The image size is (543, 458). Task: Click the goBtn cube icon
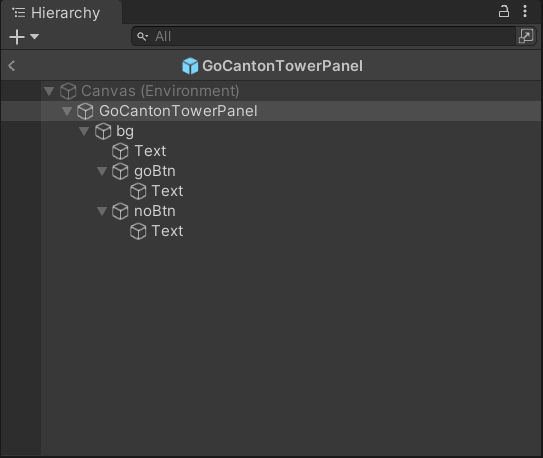coord(120,171)
